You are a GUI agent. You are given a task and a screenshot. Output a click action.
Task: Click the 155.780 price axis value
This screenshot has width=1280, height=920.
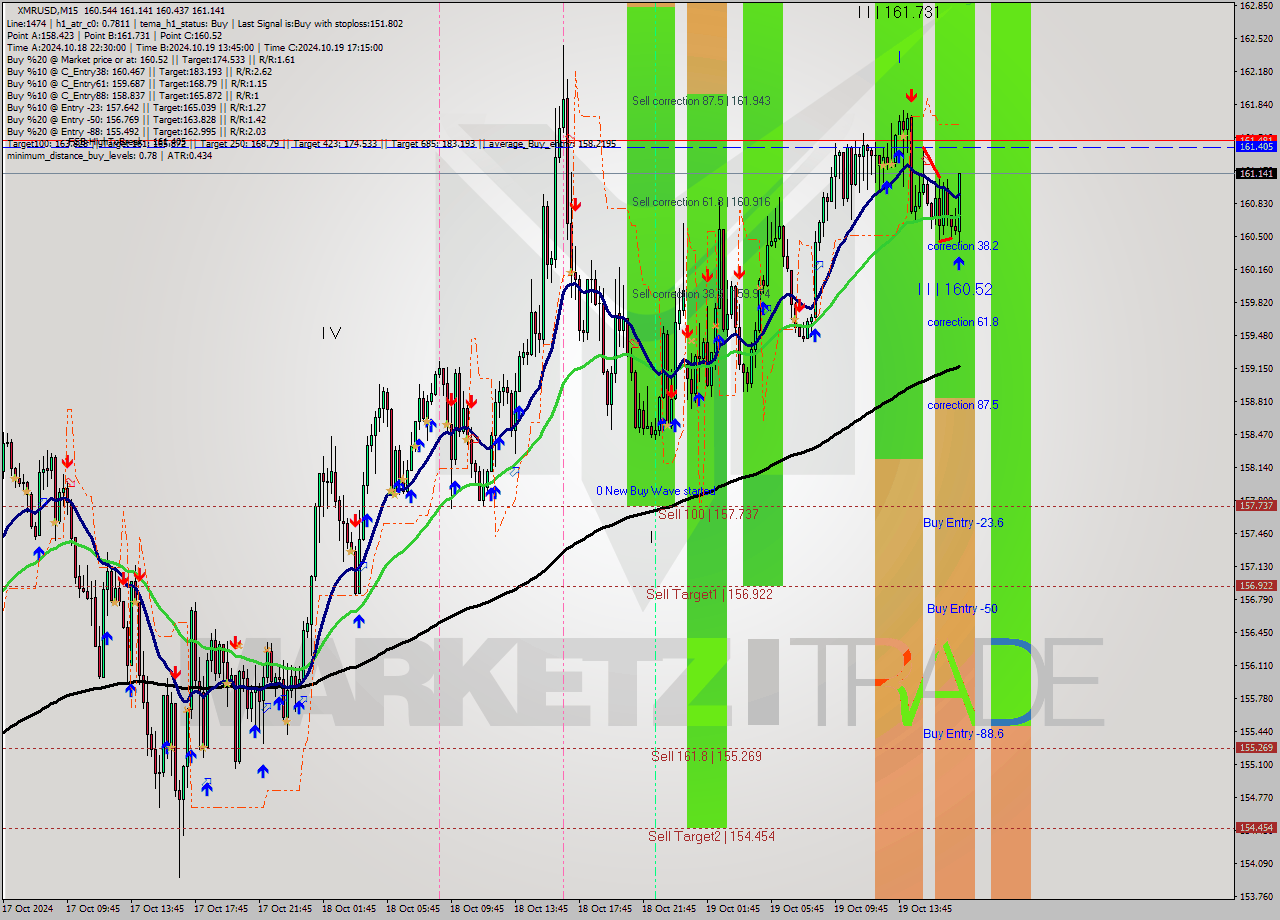tap(1256, 698)
